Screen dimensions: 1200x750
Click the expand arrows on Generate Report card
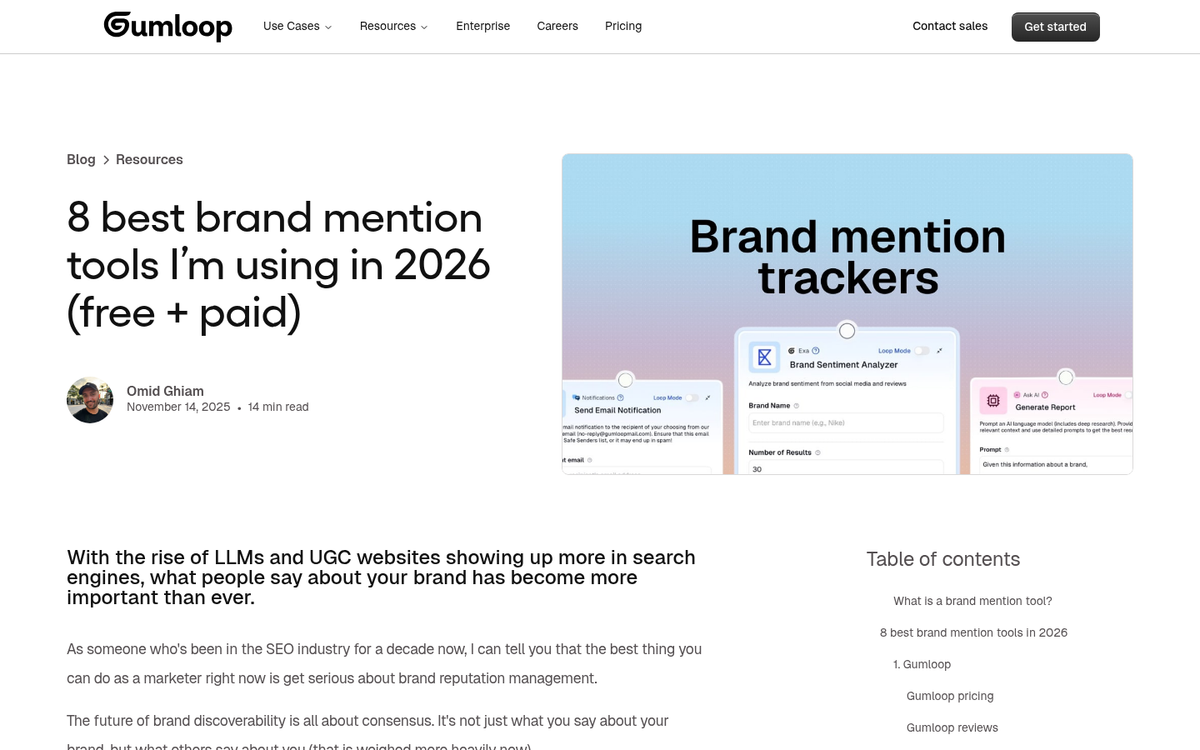pyautogui.click(x=1131, y=396)
